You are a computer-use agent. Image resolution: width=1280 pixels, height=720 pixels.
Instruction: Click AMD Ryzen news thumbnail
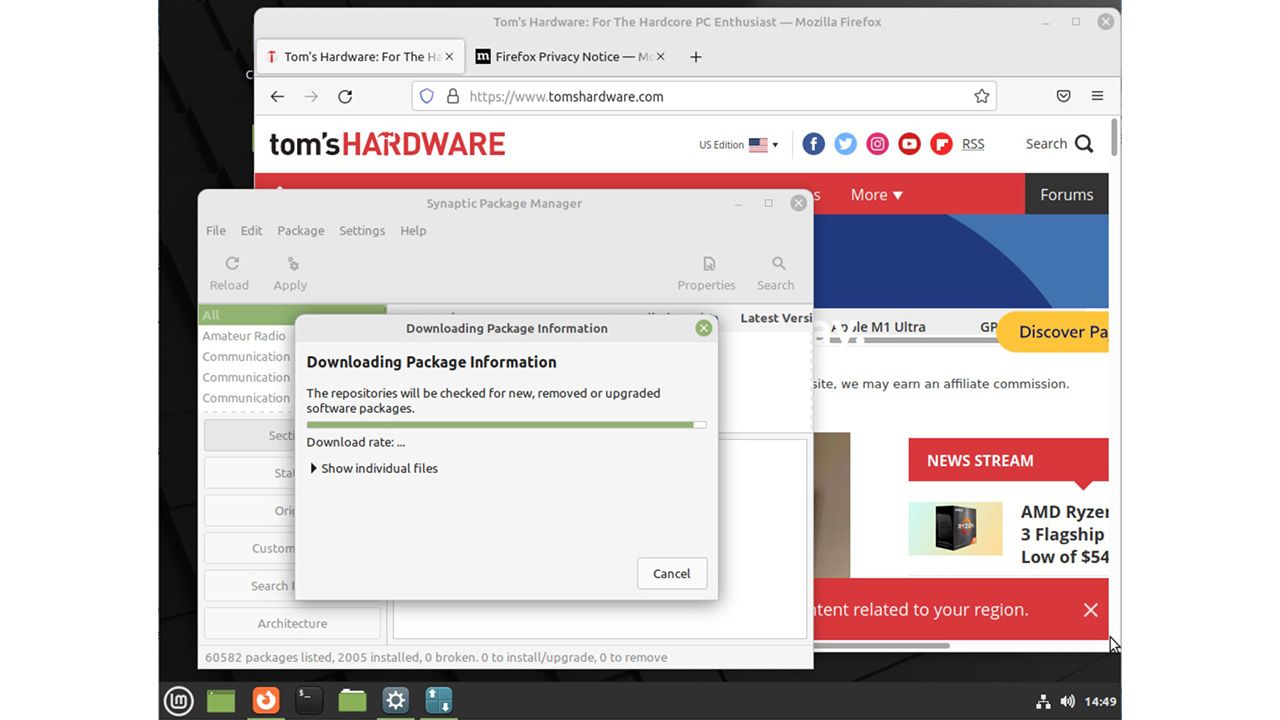click(x=955, y=529)
